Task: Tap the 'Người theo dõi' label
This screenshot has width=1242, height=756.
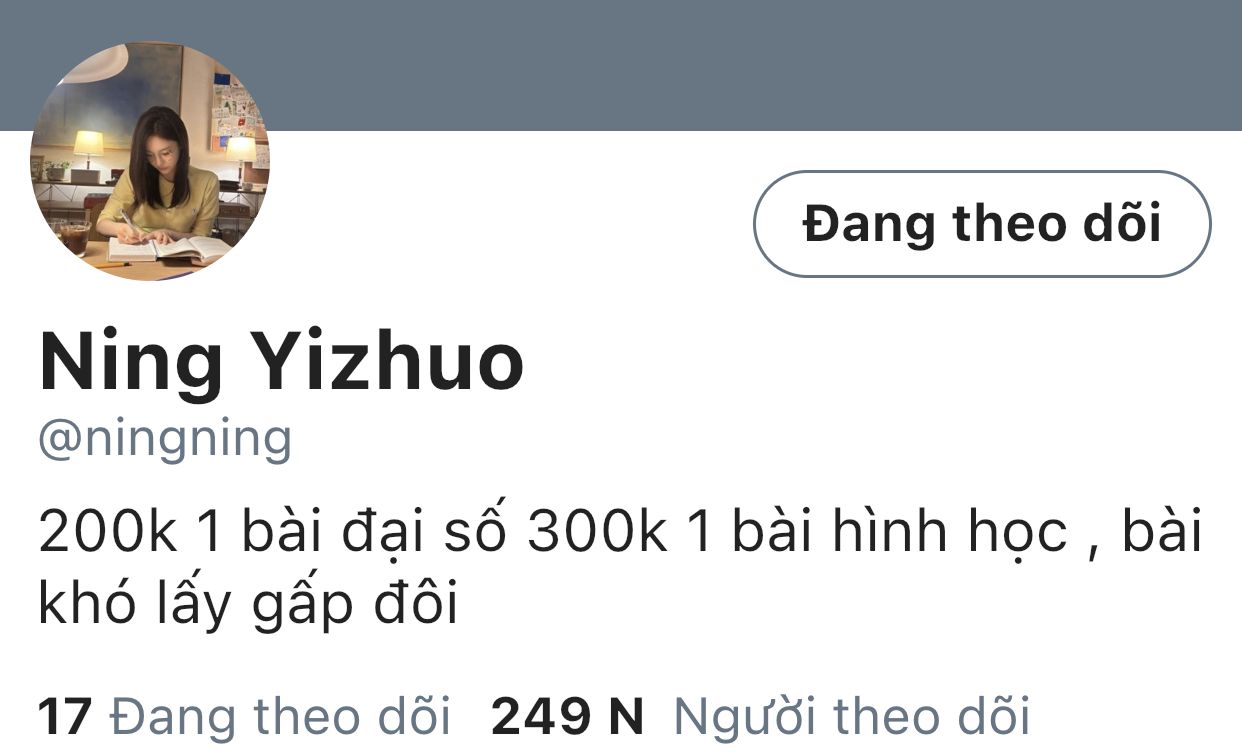Action: click(851, 716)
